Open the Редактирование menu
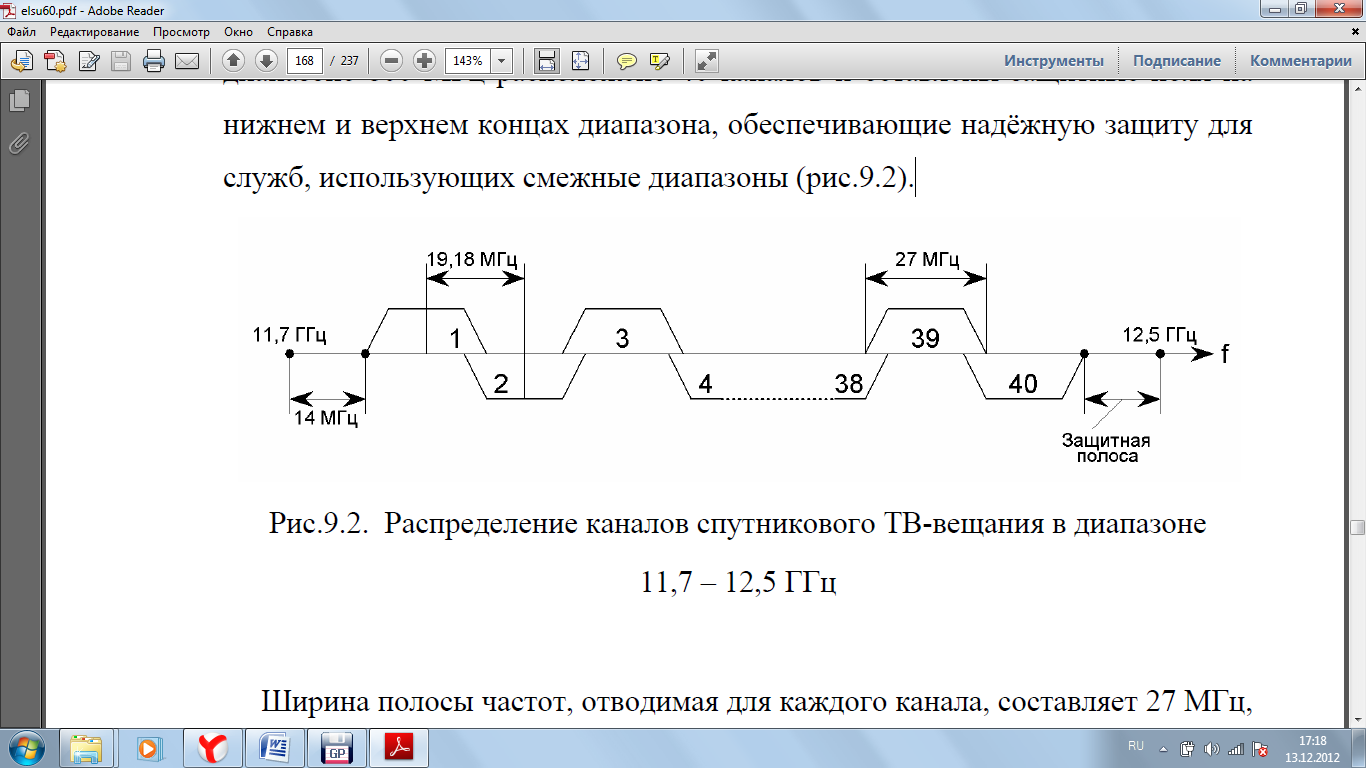This screenshot has height=768, width=1366. (x=95, y=32)
